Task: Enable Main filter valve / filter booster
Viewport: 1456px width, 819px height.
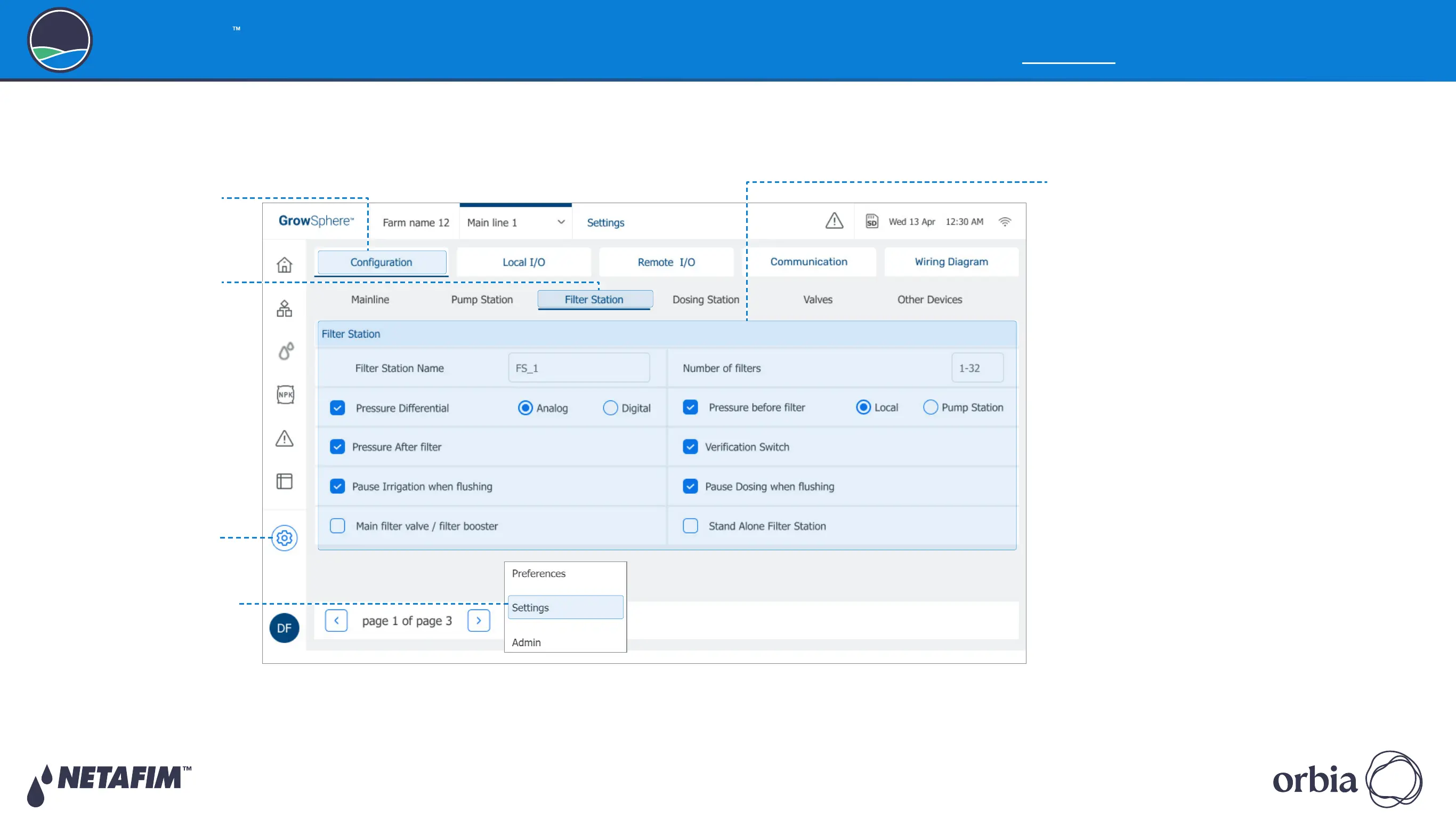Action: tap(337, 526)
